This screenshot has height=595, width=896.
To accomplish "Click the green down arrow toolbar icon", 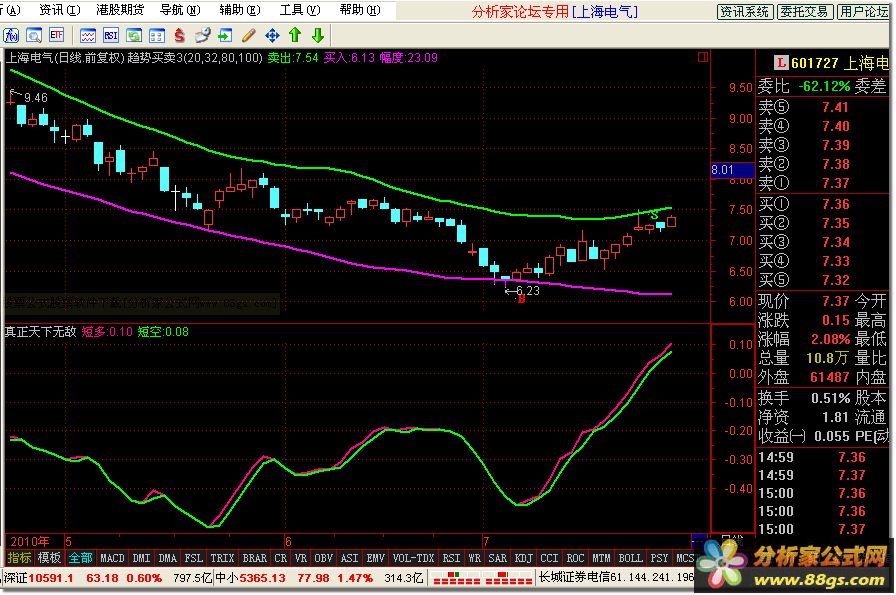I will [318, 35].
